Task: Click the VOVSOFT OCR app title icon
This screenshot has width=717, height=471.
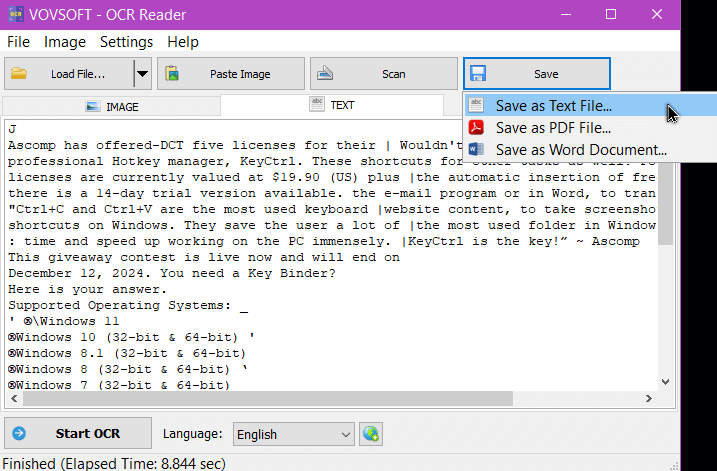Action: tap(16, 14)
